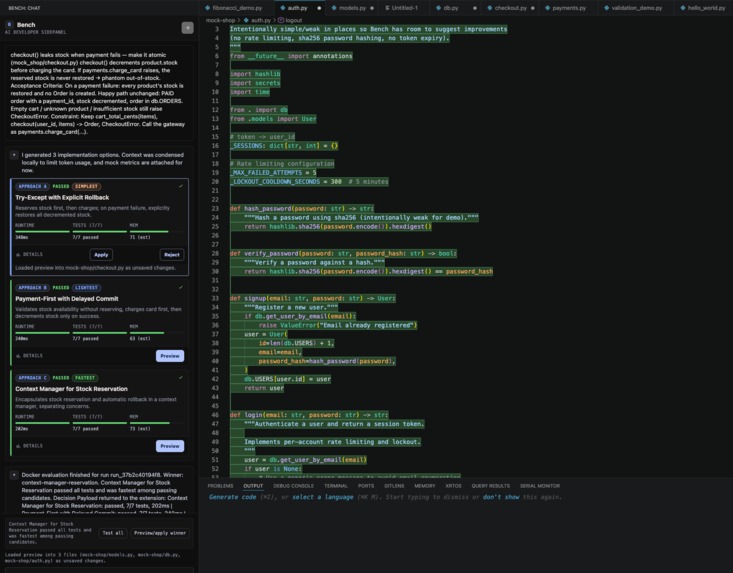The height and width of the screenshot is (573, 733).
Task: Expand the "I generated 3 implementation options" message toggle
Action: tap(14, 155)
